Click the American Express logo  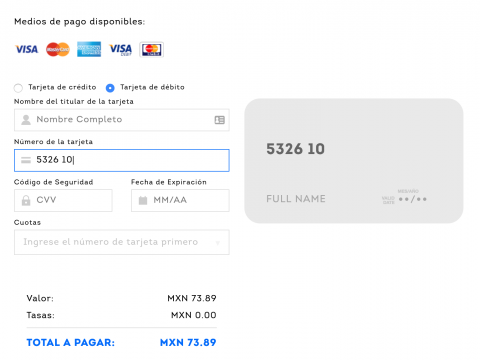[x=89, y=49]
